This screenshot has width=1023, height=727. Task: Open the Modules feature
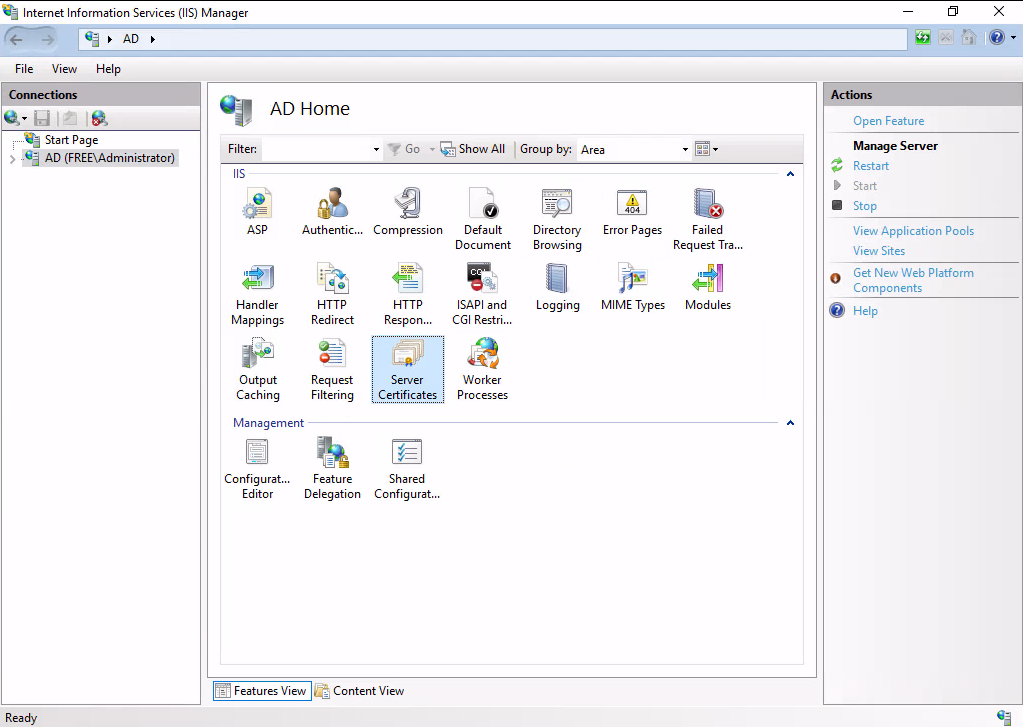708,287
